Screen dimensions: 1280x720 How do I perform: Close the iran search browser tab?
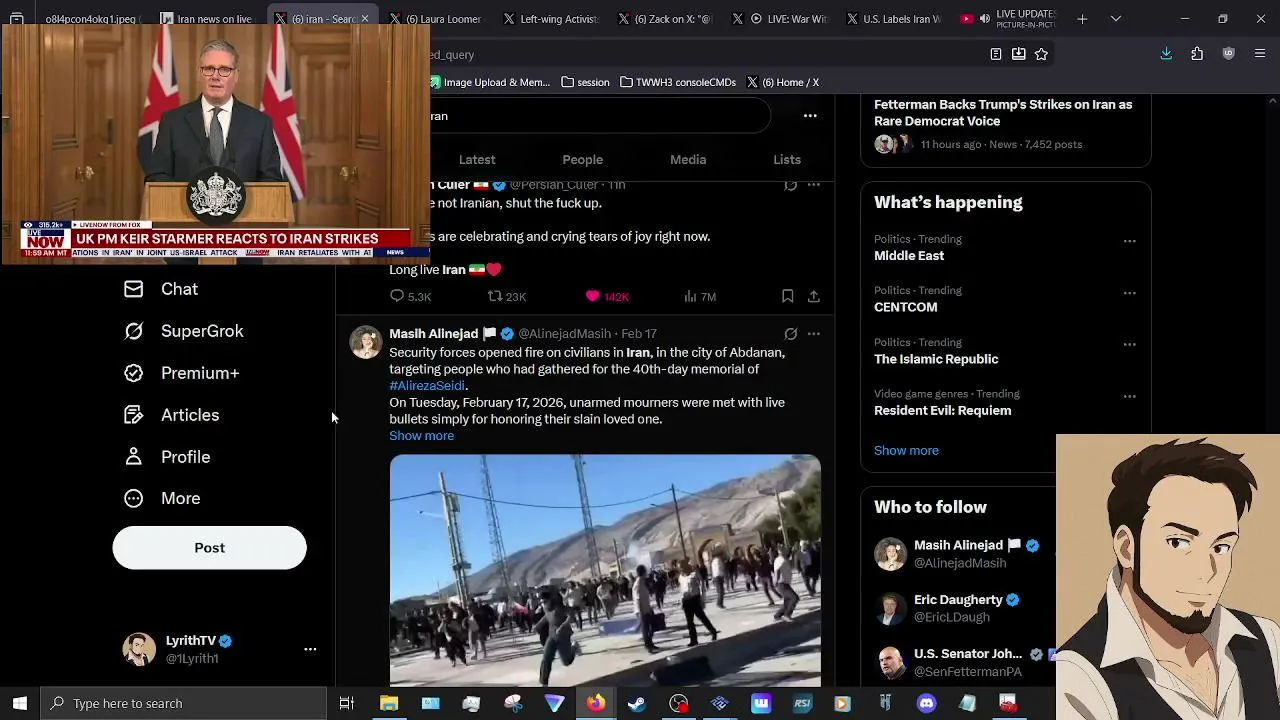(x=364, y=19)
